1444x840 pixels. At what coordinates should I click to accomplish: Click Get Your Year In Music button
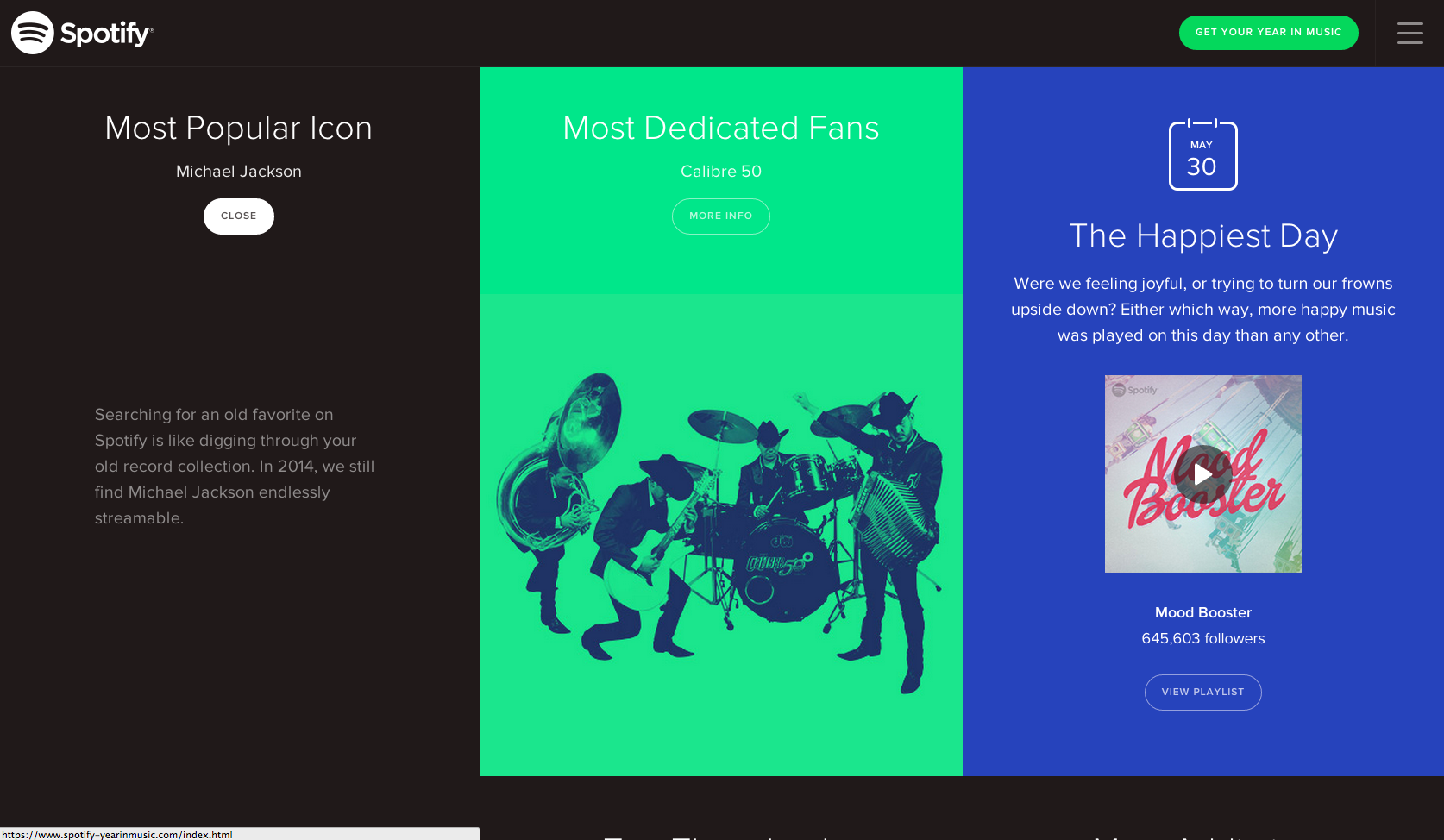(x=1268, y=33)
